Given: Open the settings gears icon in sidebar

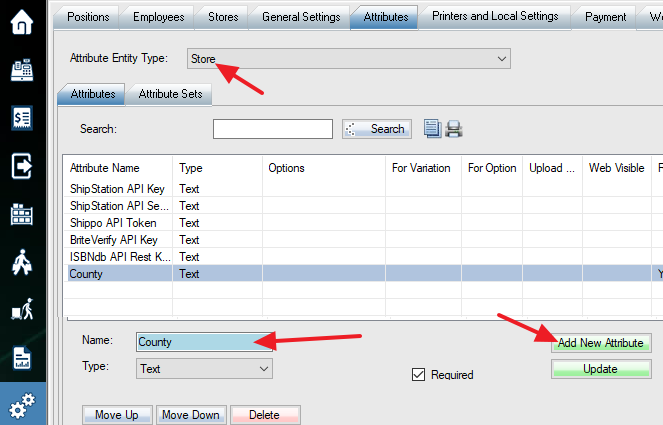Looking at the screenshot, I should (x=22, y=405).
